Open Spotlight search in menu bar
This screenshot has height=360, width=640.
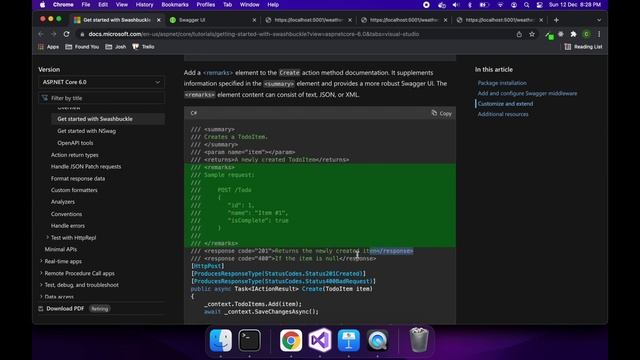tap(527, 5)
